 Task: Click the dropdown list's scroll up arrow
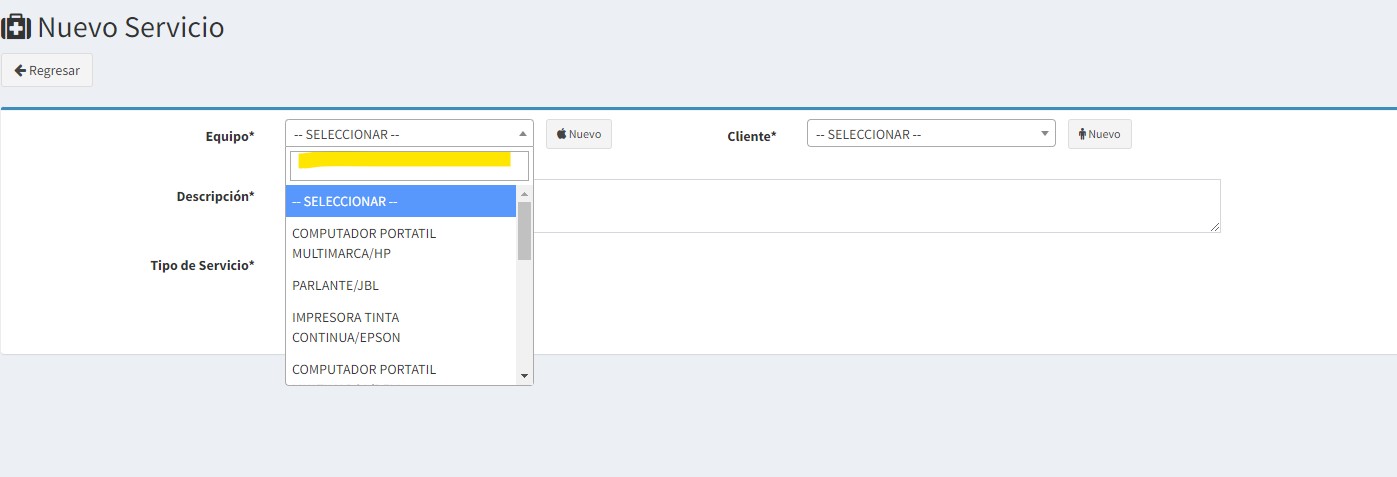click(524, 193)
